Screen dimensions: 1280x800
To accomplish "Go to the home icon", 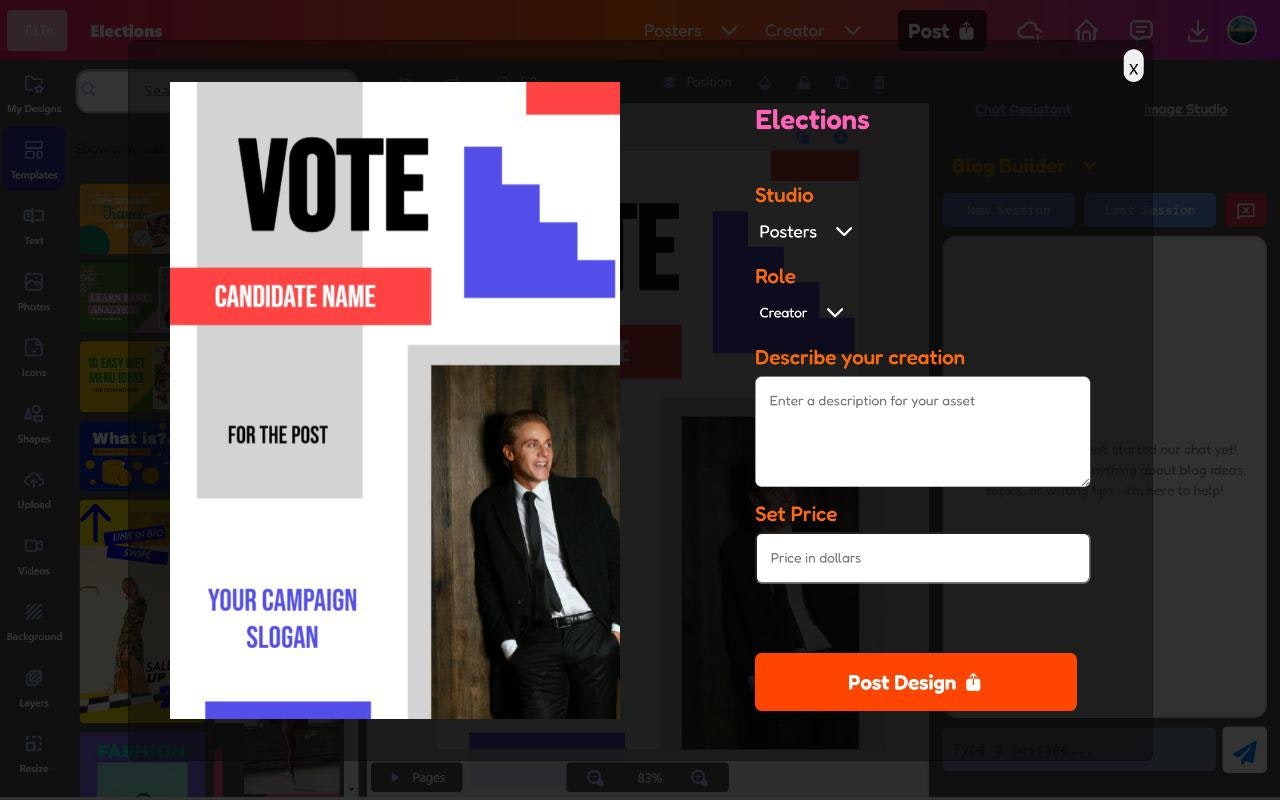I will pyautogui.click(x=1086, y=31).
